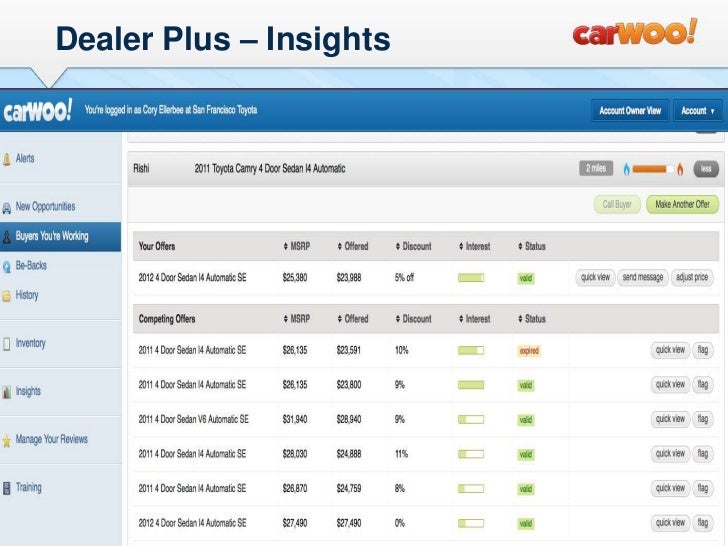Click the Call Buyer button

click(x=617, y=204)
